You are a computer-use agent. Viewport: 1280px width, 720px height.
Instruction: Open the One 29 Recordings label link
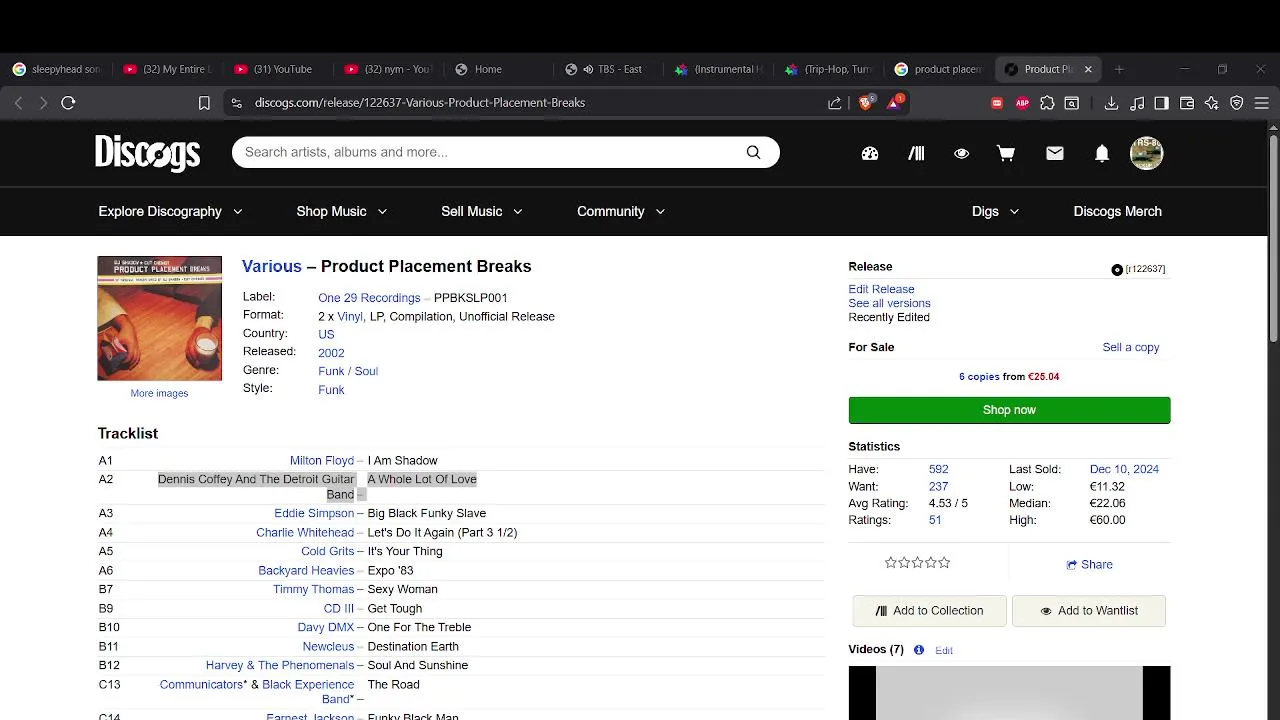pos(369,298)
